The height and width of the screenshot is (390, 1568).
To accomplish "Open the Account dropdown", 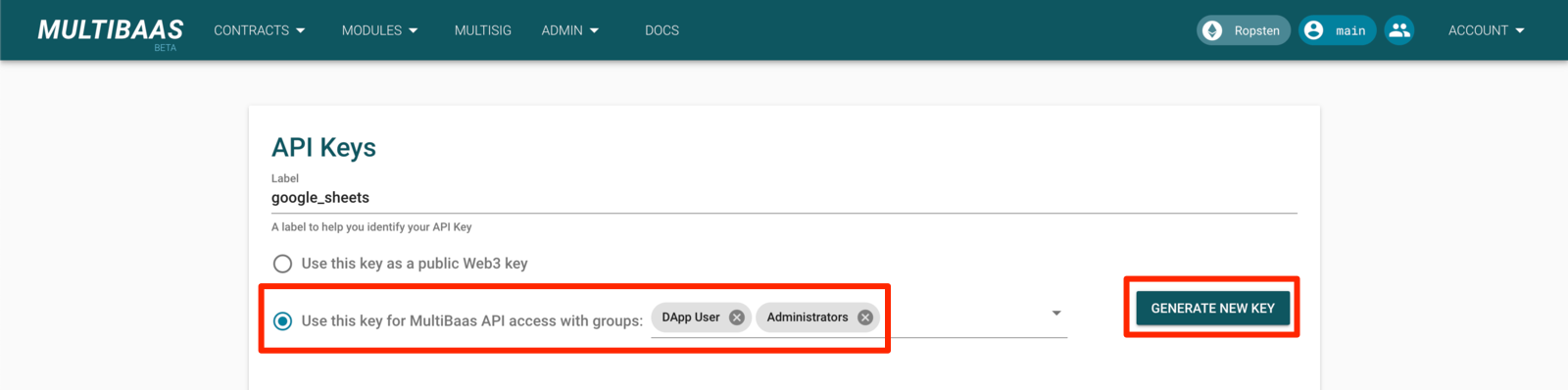I will tap(1487, 30).
